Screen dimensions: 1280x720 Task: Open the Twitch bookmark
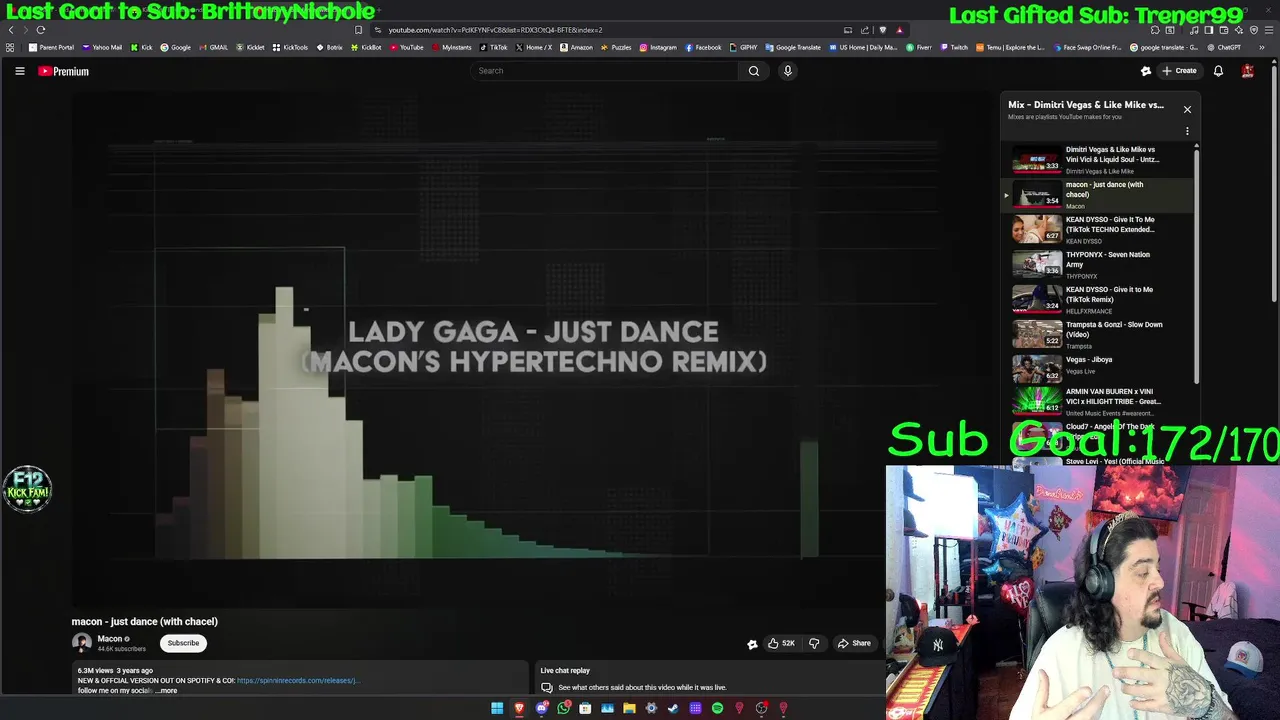(954, 47)
